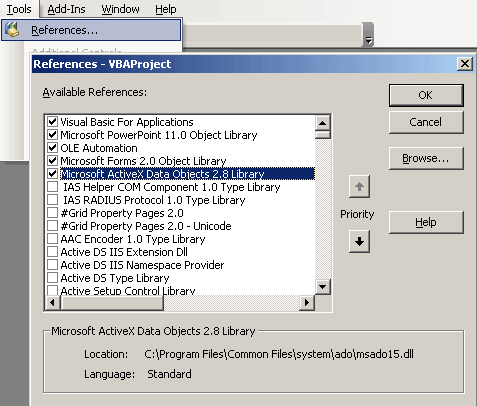
Task: Check Active DS IIS Namespace Provider
Action: tap(52, 265)
